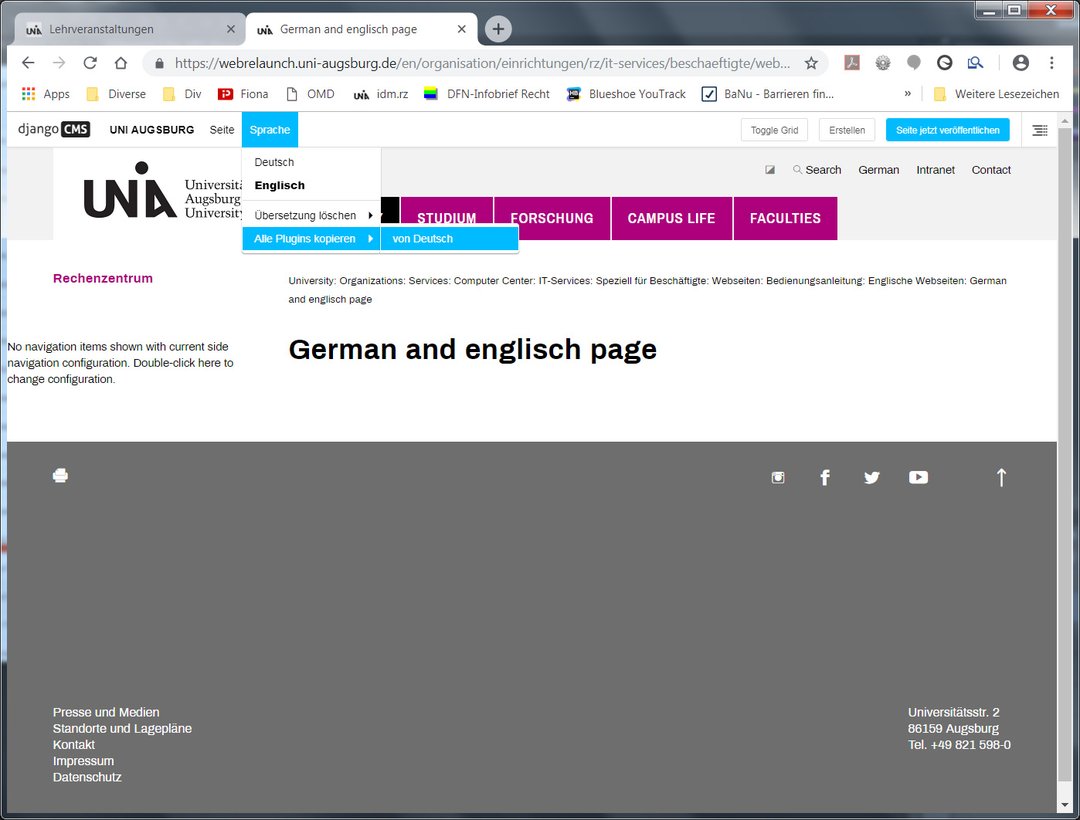Image resolution: width=1080 pixels, height=820 pixels.
Task: Open the Diverse bookmarks folder
Action: pos(116,94)
